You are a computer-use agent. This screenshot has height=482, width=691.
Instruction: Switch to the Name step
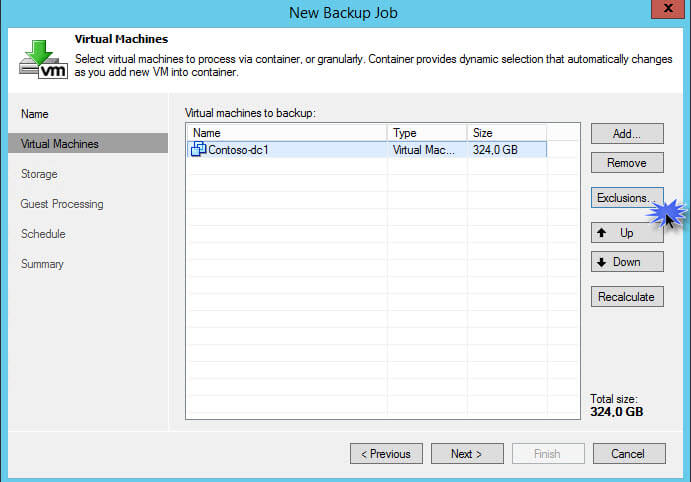click(35, 114)
